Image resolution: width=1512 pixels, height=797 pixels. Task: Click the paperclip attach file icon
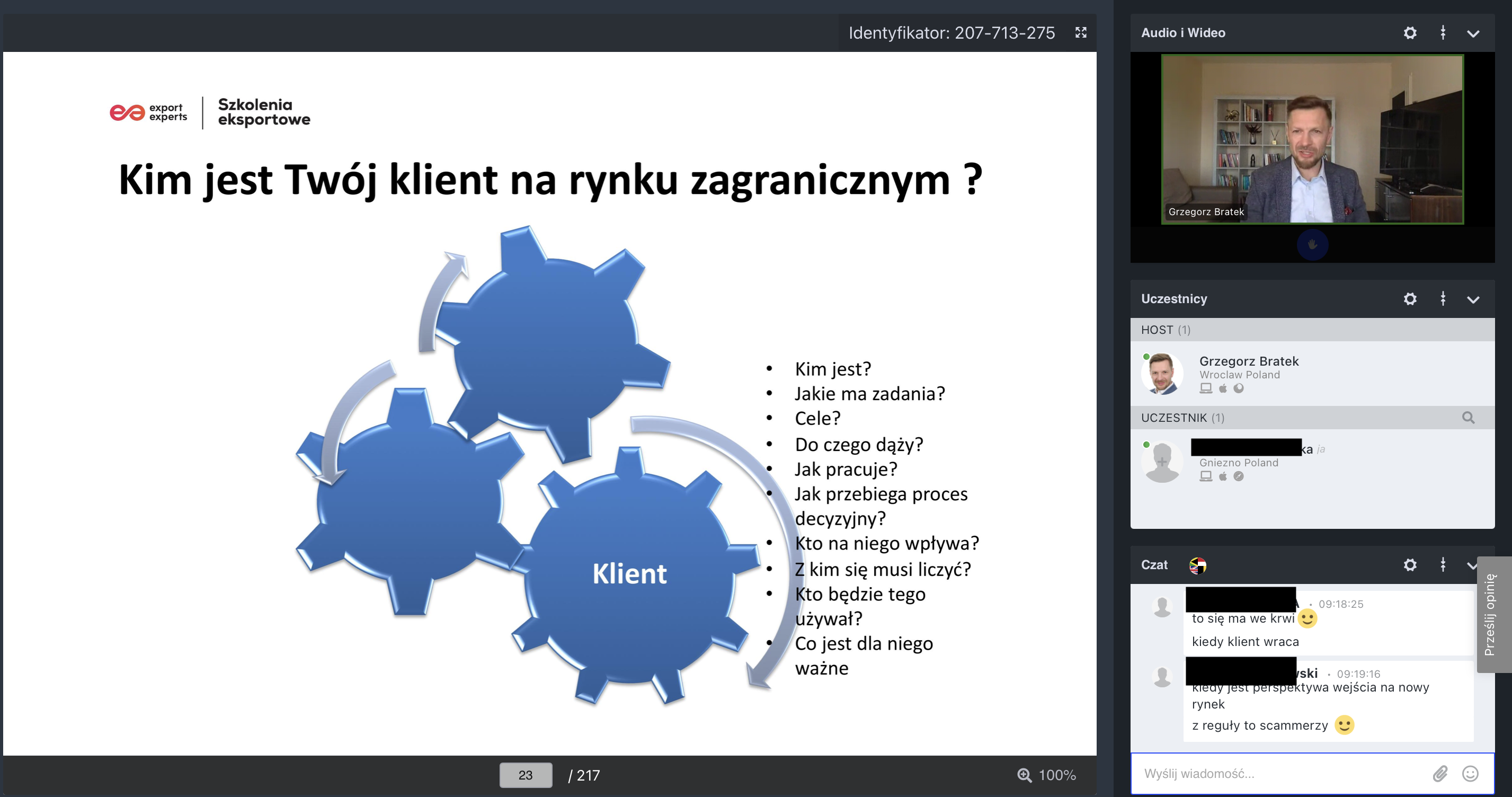[1440, 774]
